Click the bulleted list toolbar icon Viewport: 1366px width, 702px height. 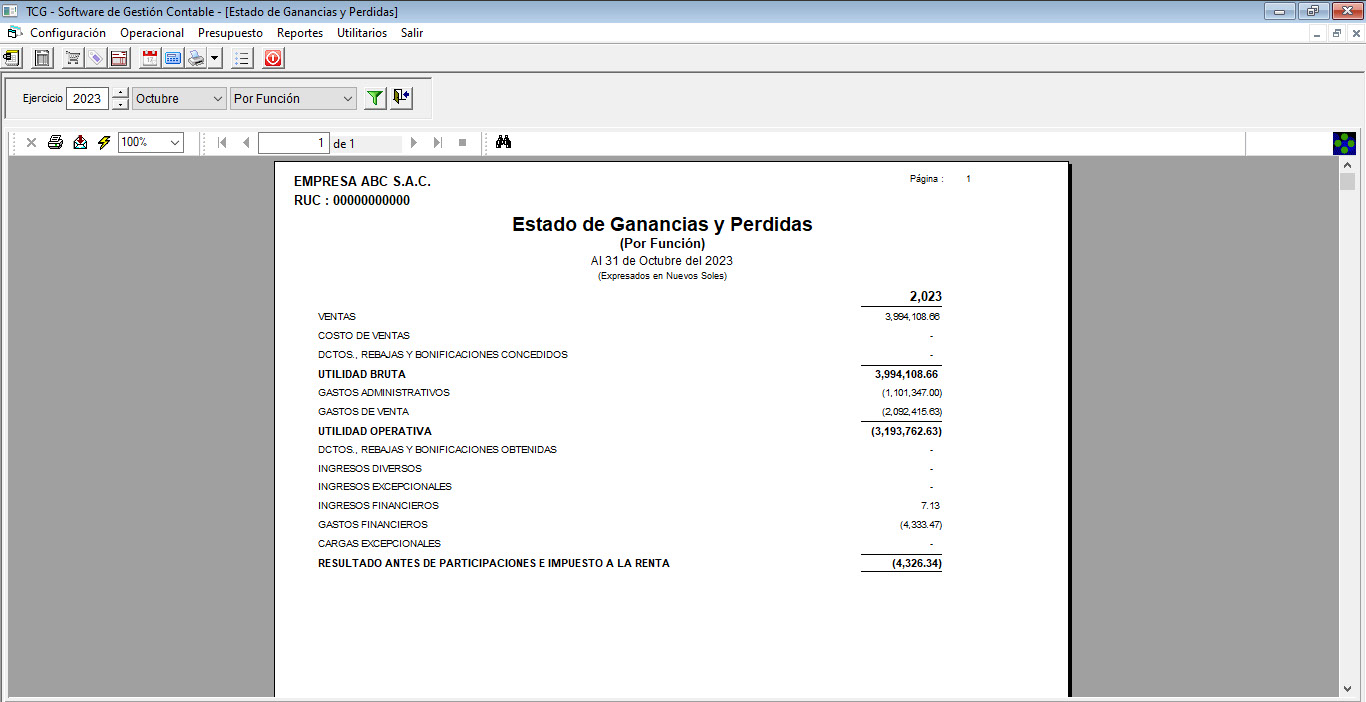tap(241, 59)
